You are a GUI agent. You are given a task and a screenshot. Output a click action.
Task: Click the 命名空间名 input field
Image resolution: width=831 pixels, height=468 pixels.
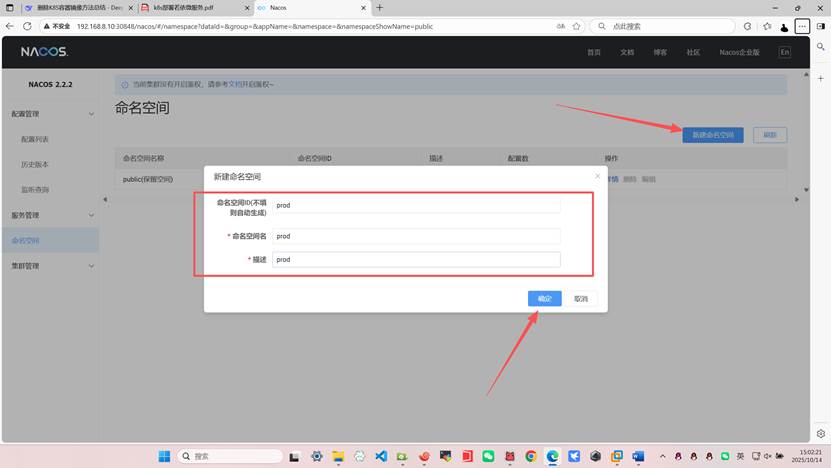click(x=416, y=236)
